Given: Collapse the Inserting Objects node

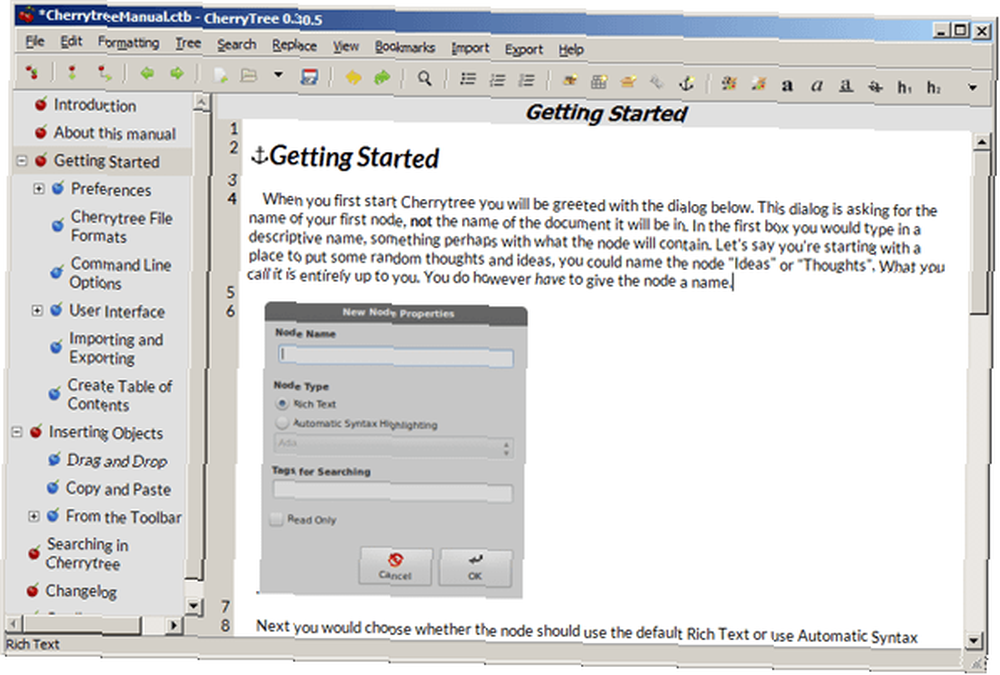Looking at the screenshot, I should pyautogui.click(x=17, y=433).
